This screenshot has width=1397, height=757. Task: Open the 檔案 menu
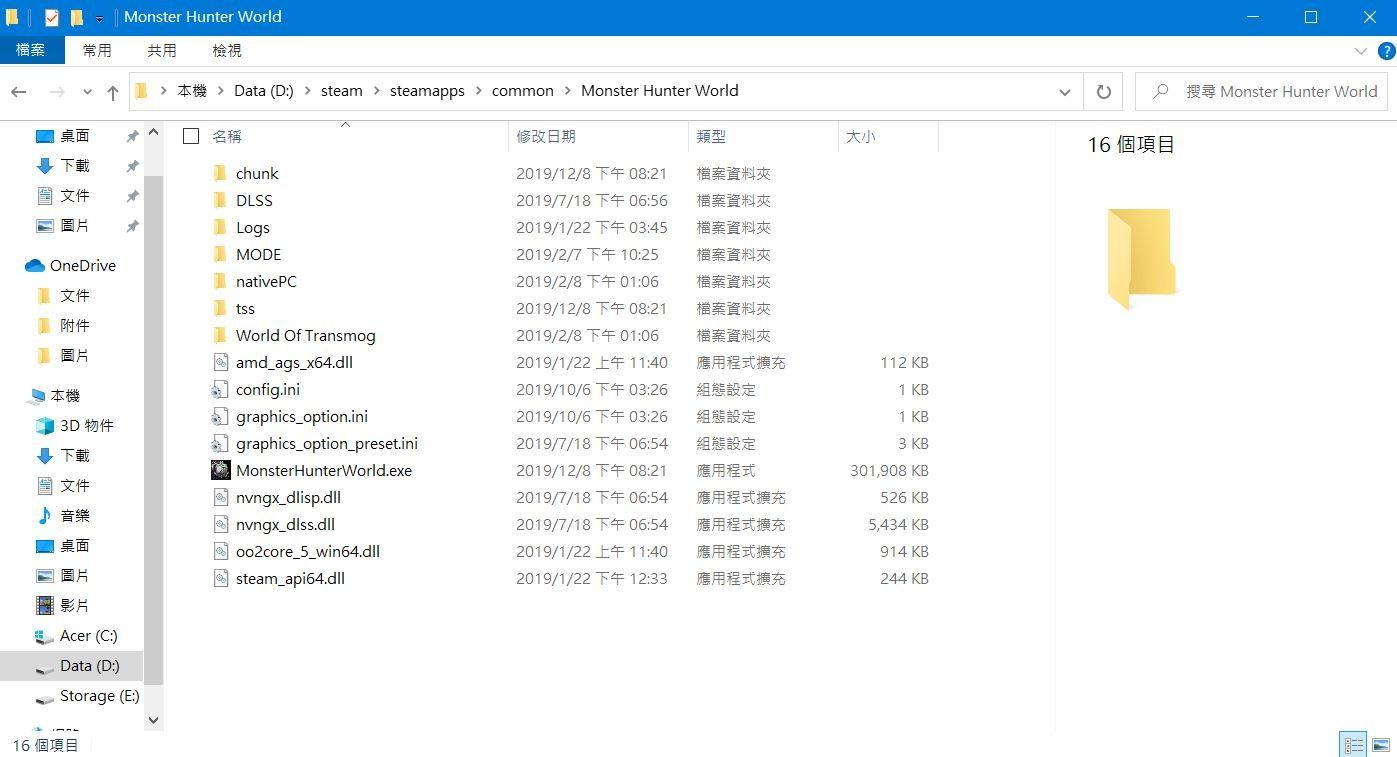(32, 50)
